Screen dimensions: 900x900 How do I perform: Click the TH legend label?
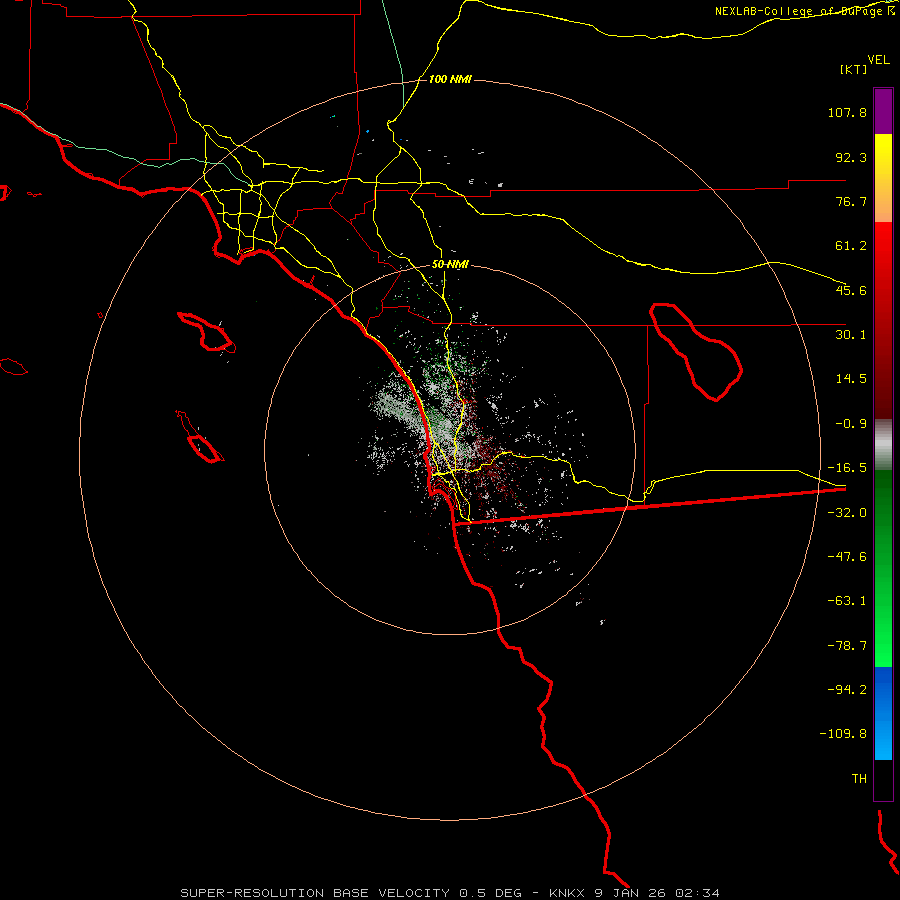coord(859,778)
